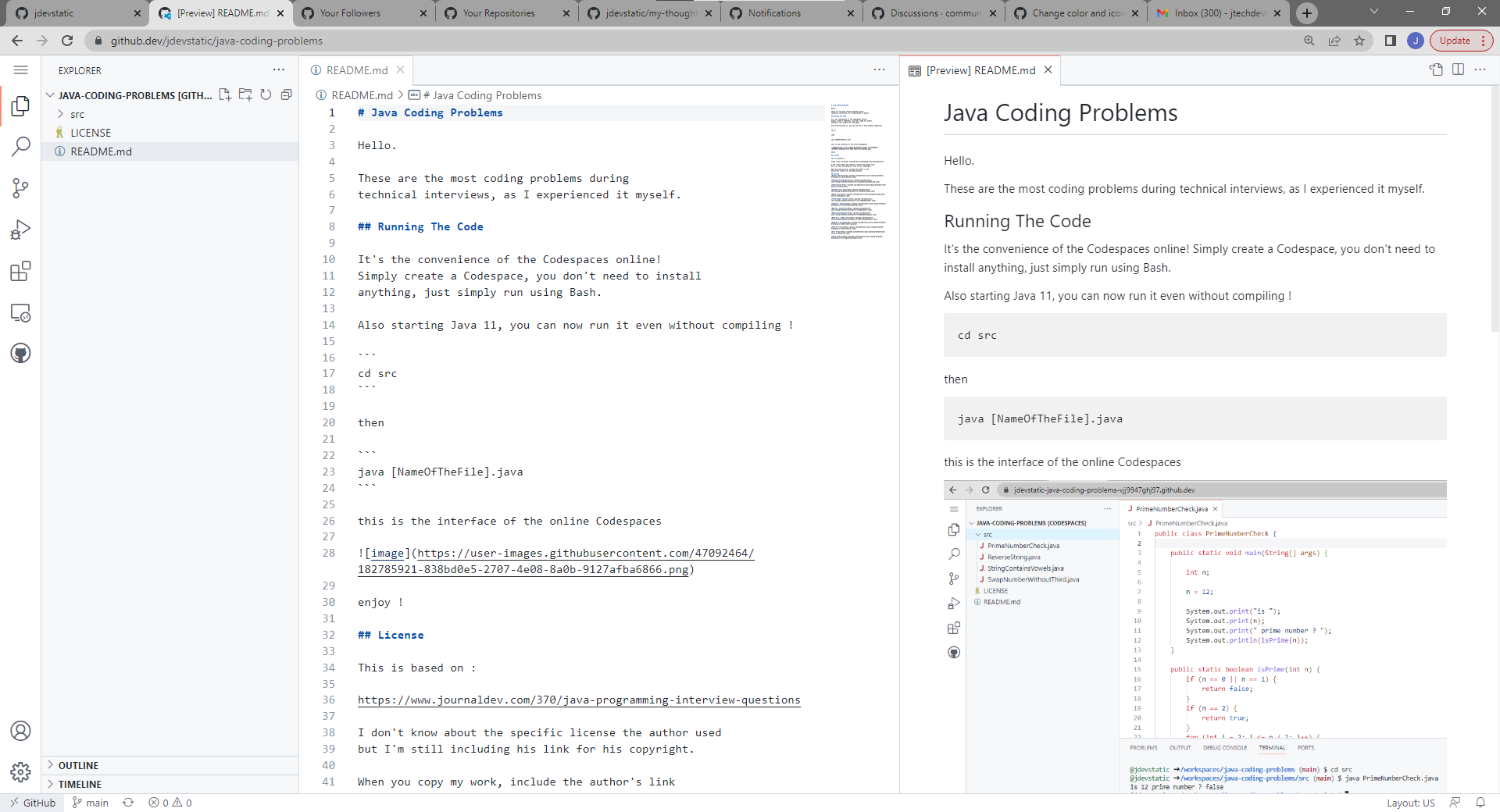Click the GitHub remote indicator
The height and width of the screenshot is (812, 1500).
click(x=32, y=803)
